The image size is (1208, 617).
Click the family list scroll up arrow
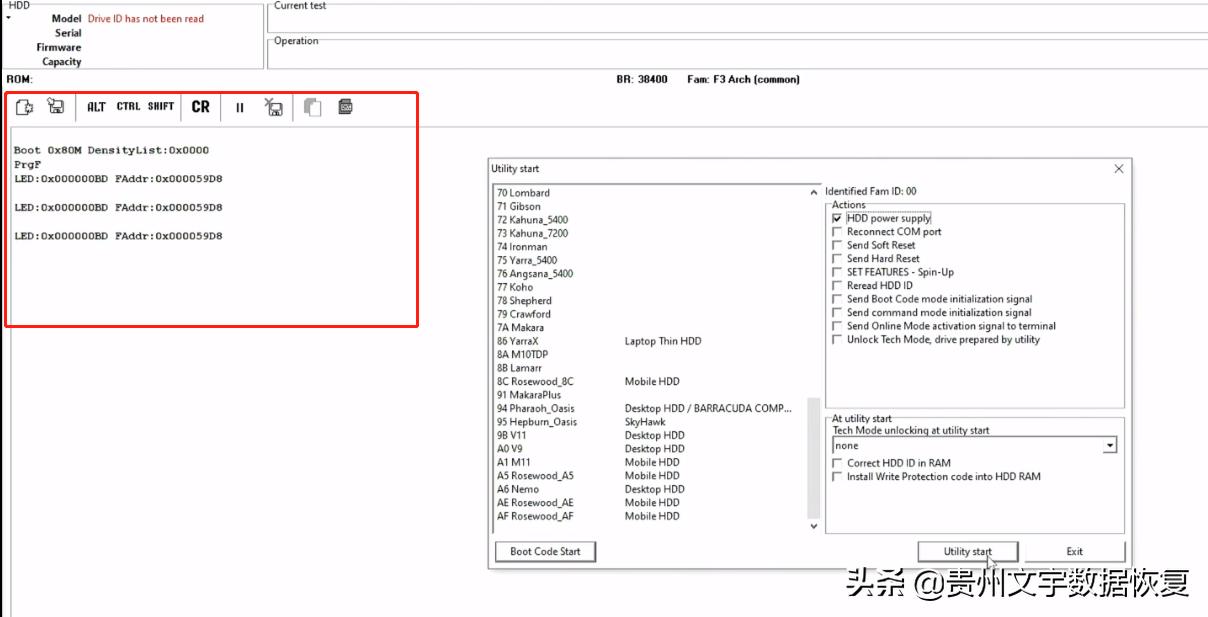pyautogui.click(x=813, y=192)
